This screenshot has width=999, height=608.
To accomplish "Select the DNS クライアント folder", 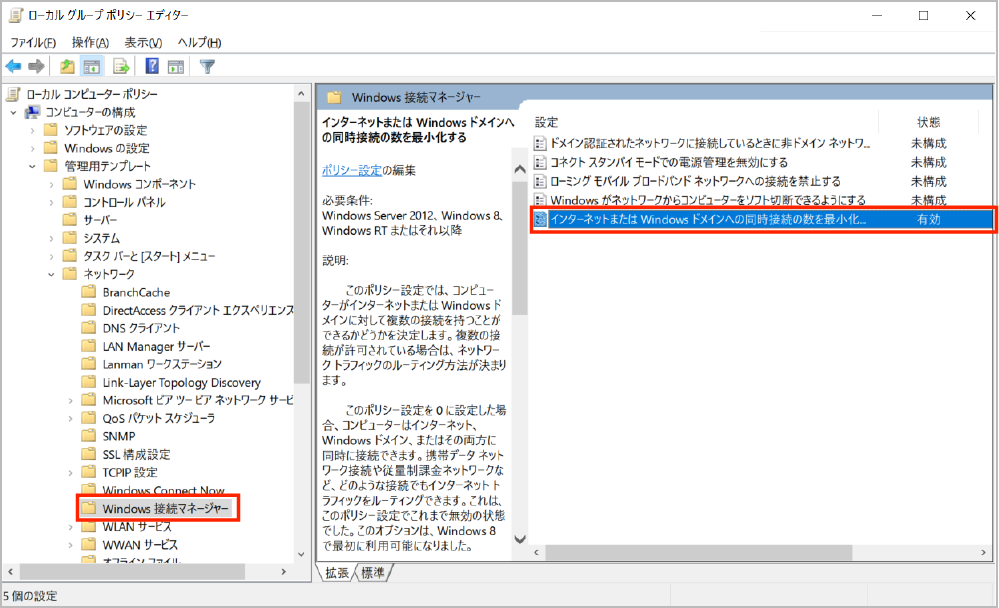I will coord(140,328).
